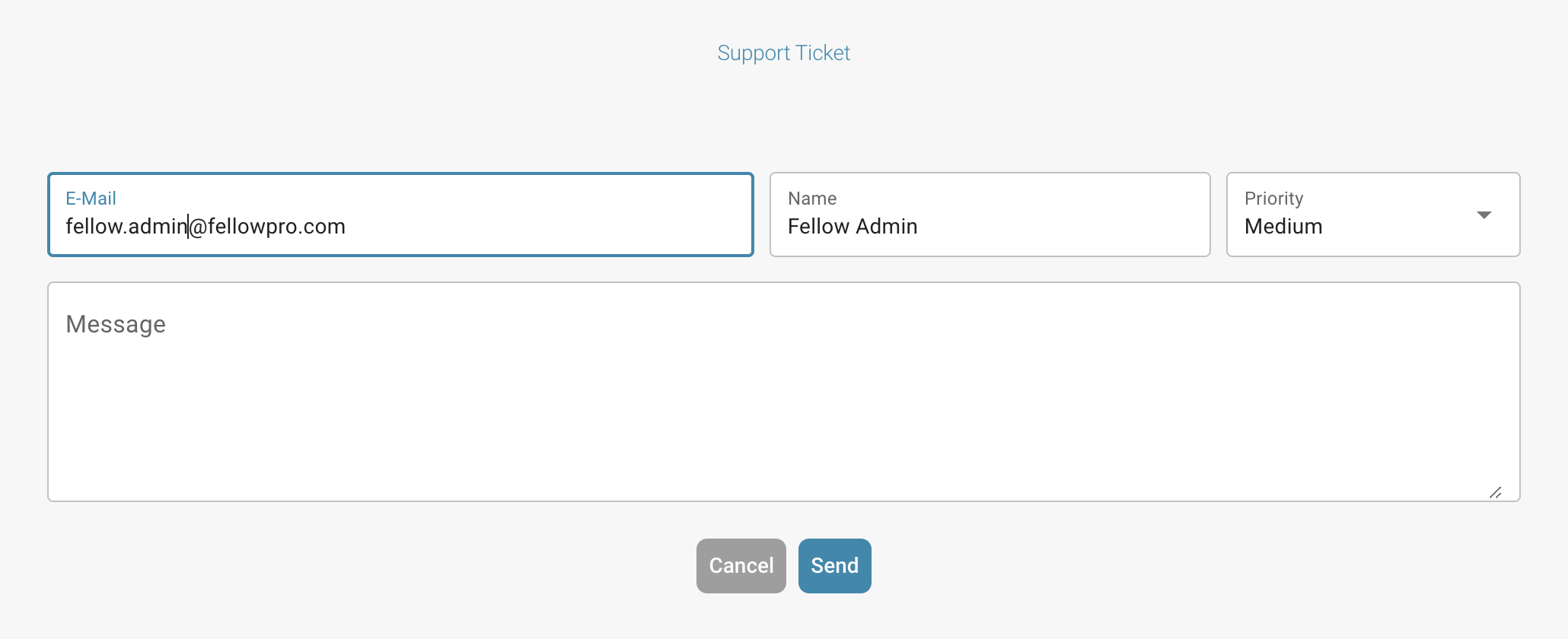Click the Priority field label
The image size is (1568, 639).
(x=1273, y=199)
